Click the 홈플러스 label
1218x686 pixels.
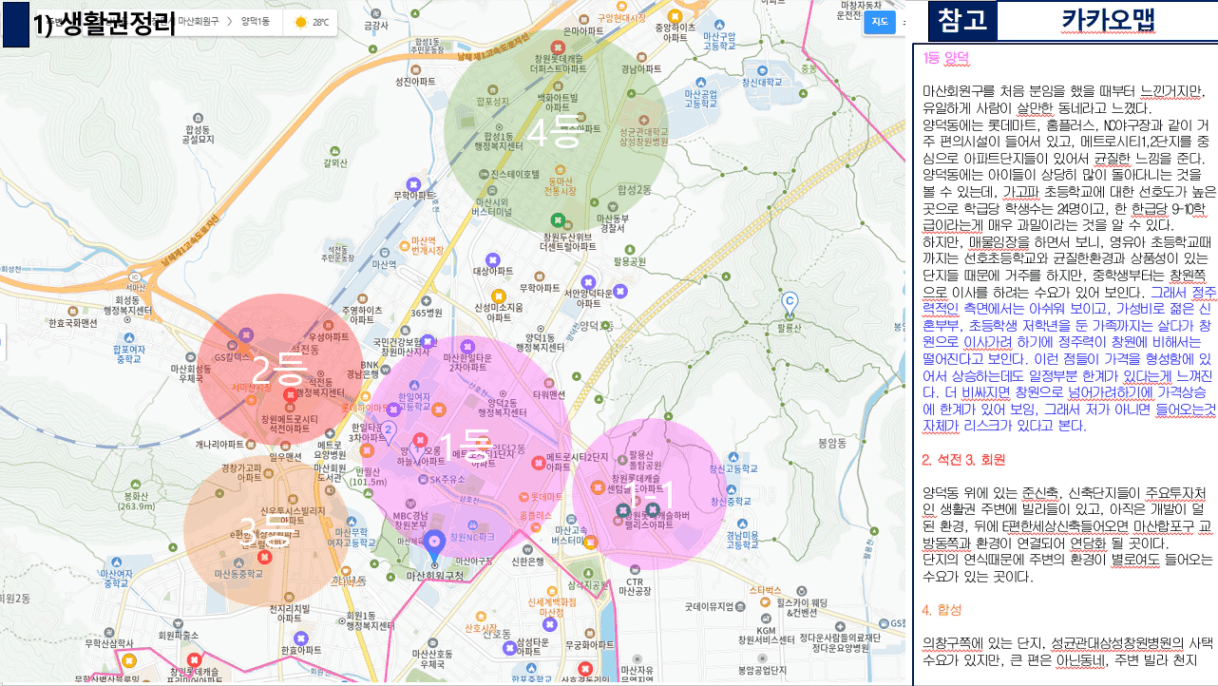[535, 514]
